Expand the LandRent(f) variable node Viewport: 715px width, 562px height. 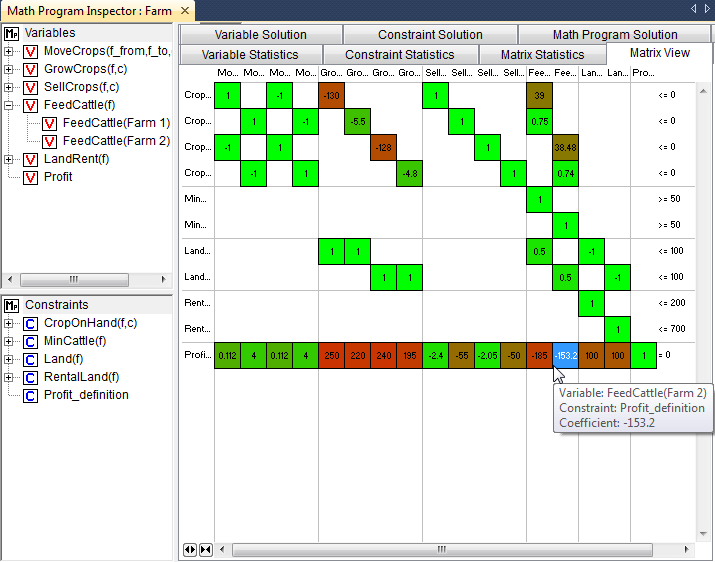pos(8,160)
